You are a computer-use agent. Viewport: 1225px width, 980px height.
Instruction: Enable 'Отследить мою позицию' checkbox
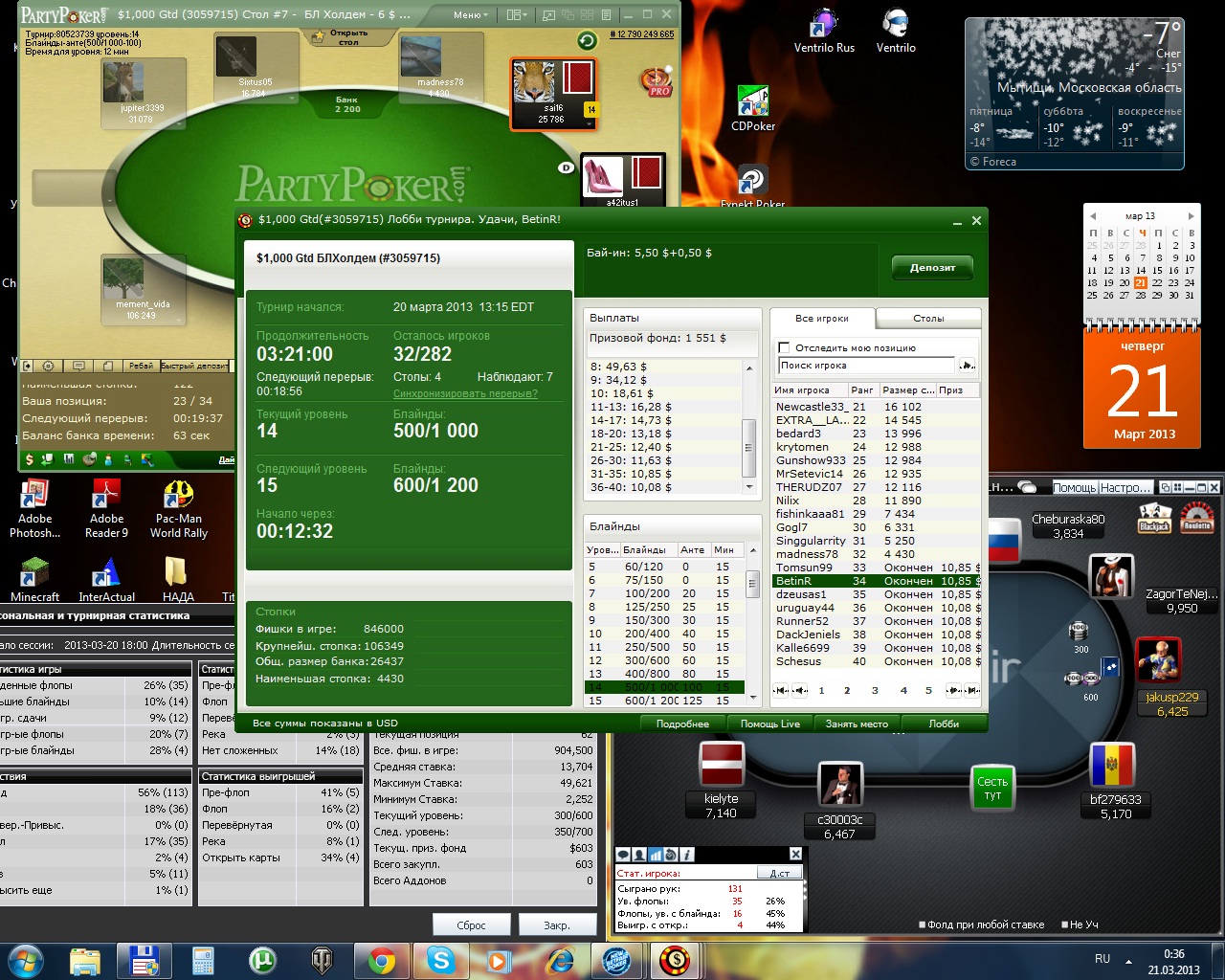[784, 347]
